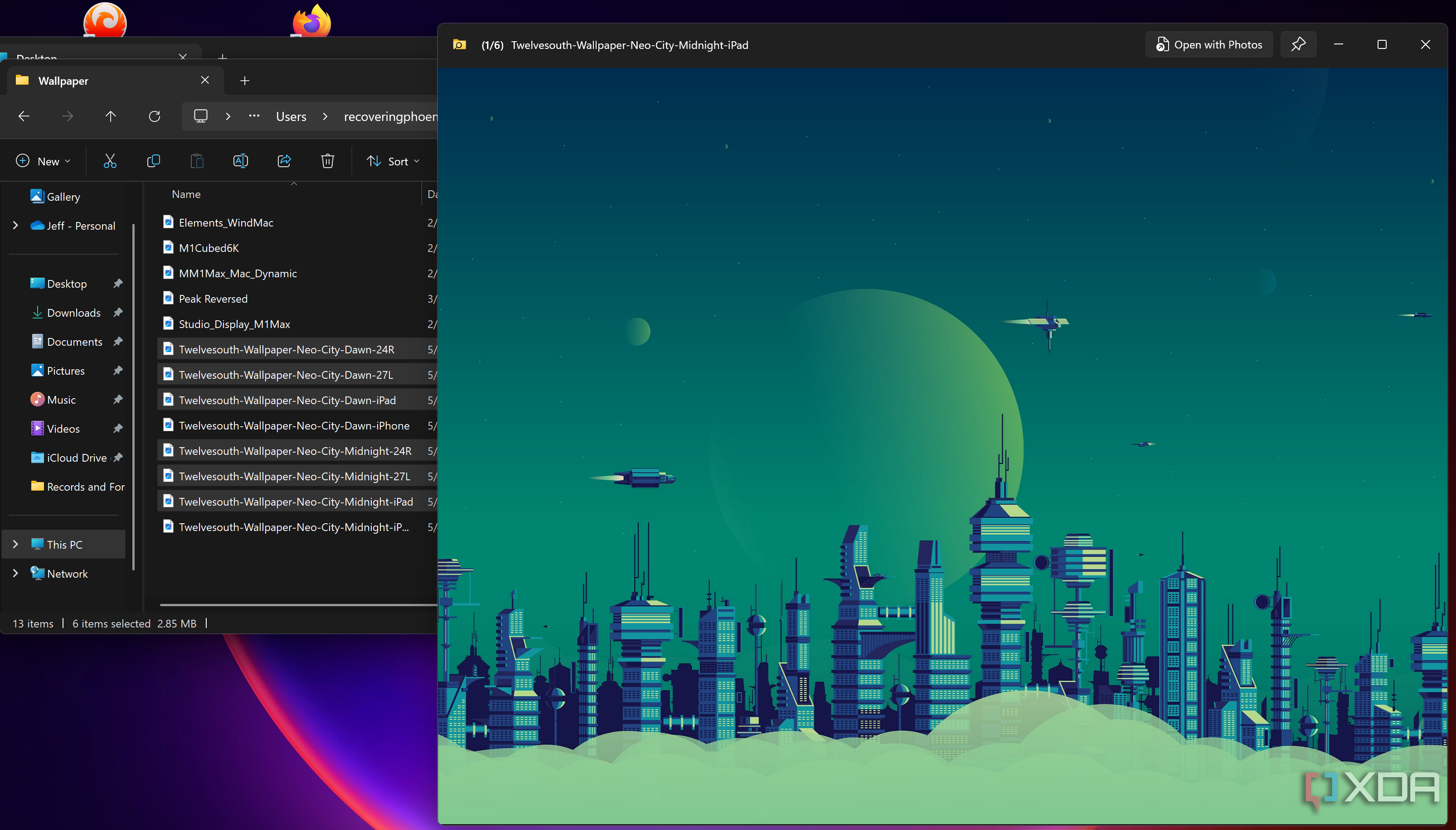The image size is (1456, 830).
Task: Unpin Downloads using its pin icon
Action: (117, 313)
